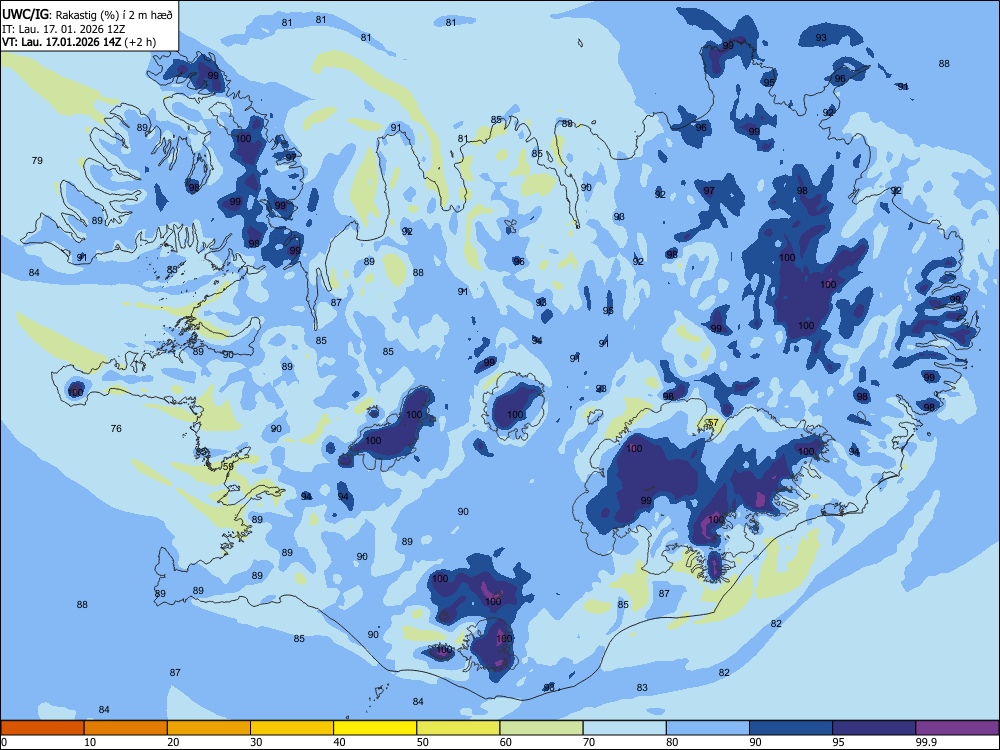Click the 'UWC/IG' source label
The width and height of the screenshot is (1000, 750).
(x=25, y=15)
